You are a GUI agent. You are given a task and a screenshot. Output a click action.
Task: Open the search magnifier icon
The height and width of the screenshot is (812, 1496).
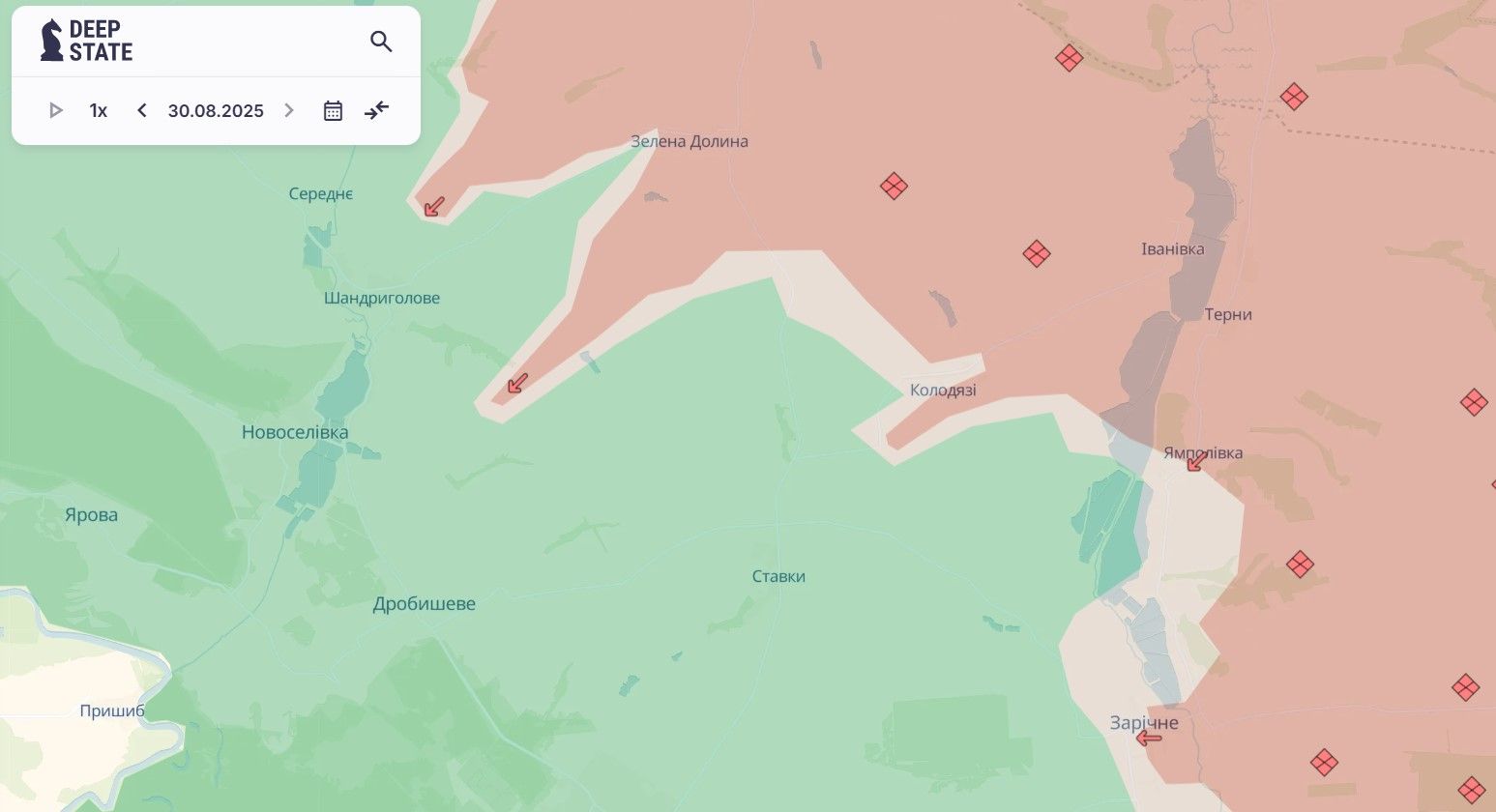(x=381, y=42)
